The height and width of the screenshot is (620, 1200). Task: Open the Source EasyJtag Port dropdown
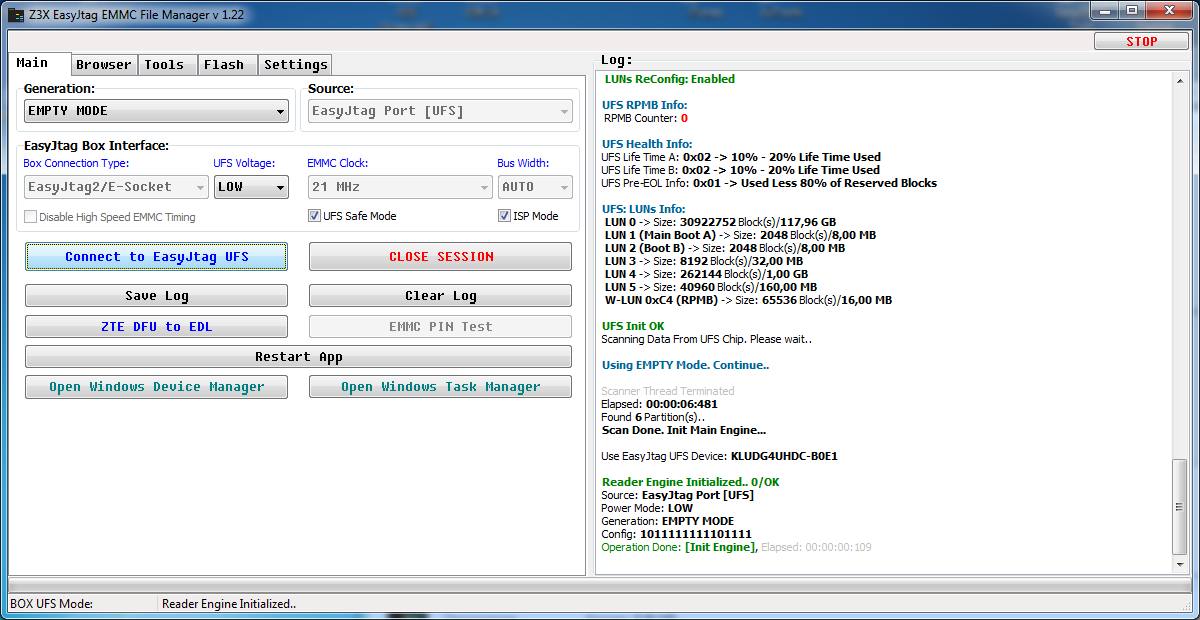(440, 111)
